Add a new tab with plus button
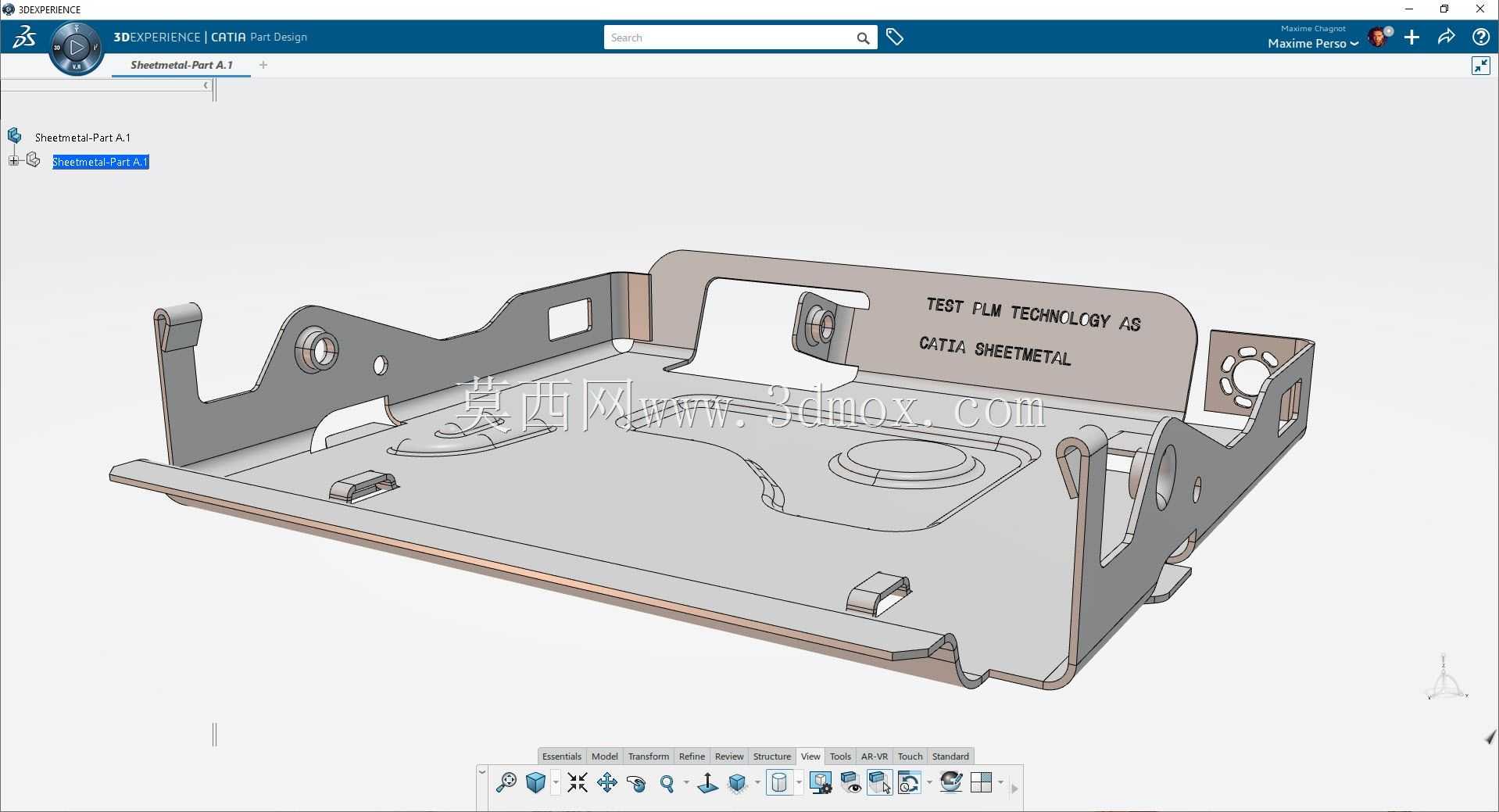 263,65
